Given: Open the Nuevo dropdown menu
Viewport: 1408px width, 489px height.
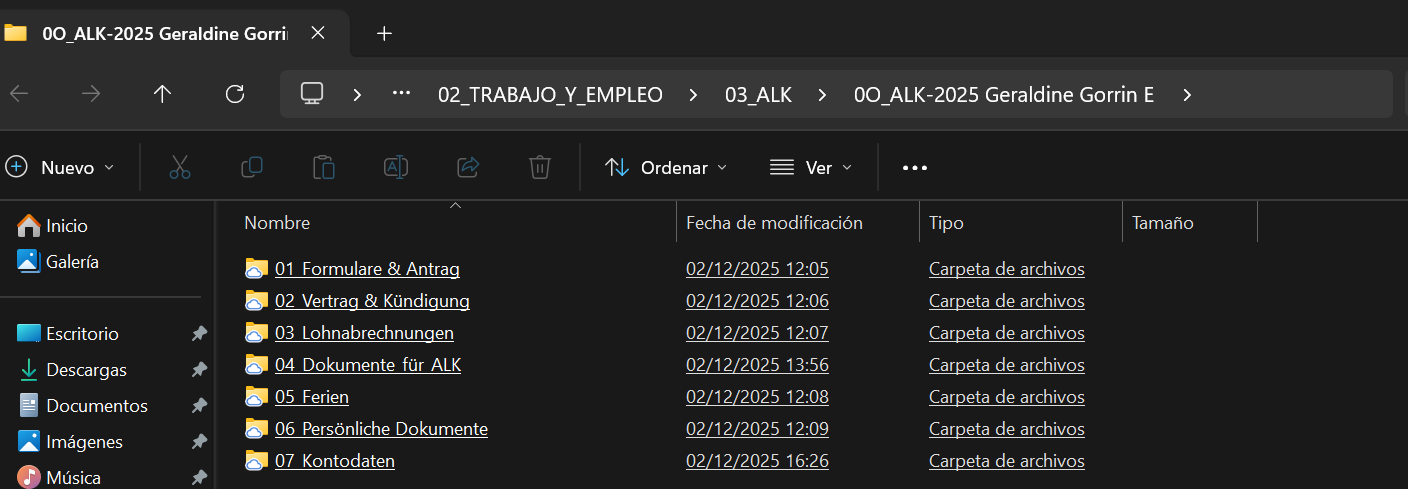Looking at the screenshot, I should point(60,168).
